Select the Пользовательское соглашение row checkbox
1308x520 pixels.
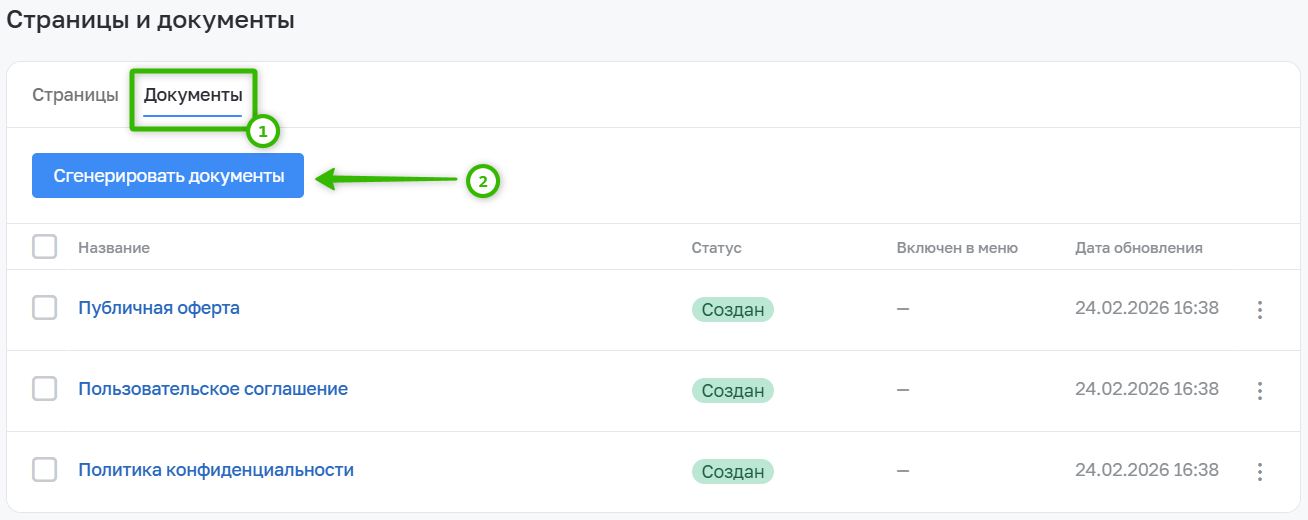tap(44, 389)
